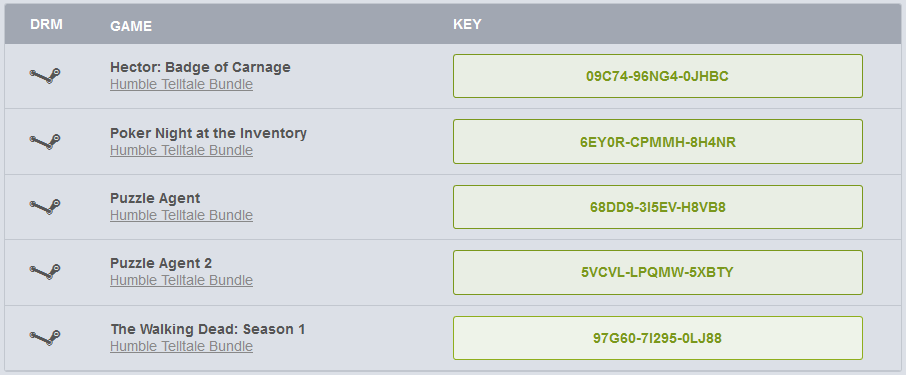Select the key field 6EY0R-CPMMH-8H4NR
This screenshot has width=906, height=375.
click(x=658, y=142)
